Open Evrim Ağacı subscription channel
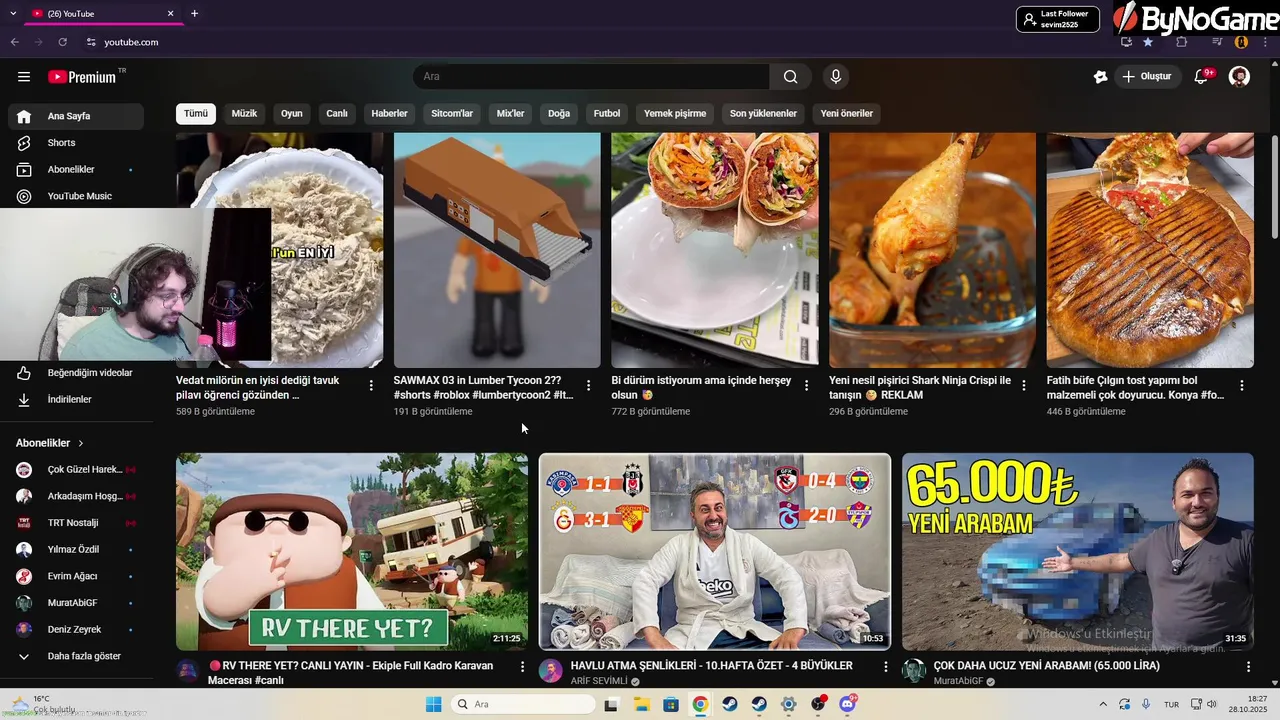This screenshot has width=1280, height=720. point(76,576)
